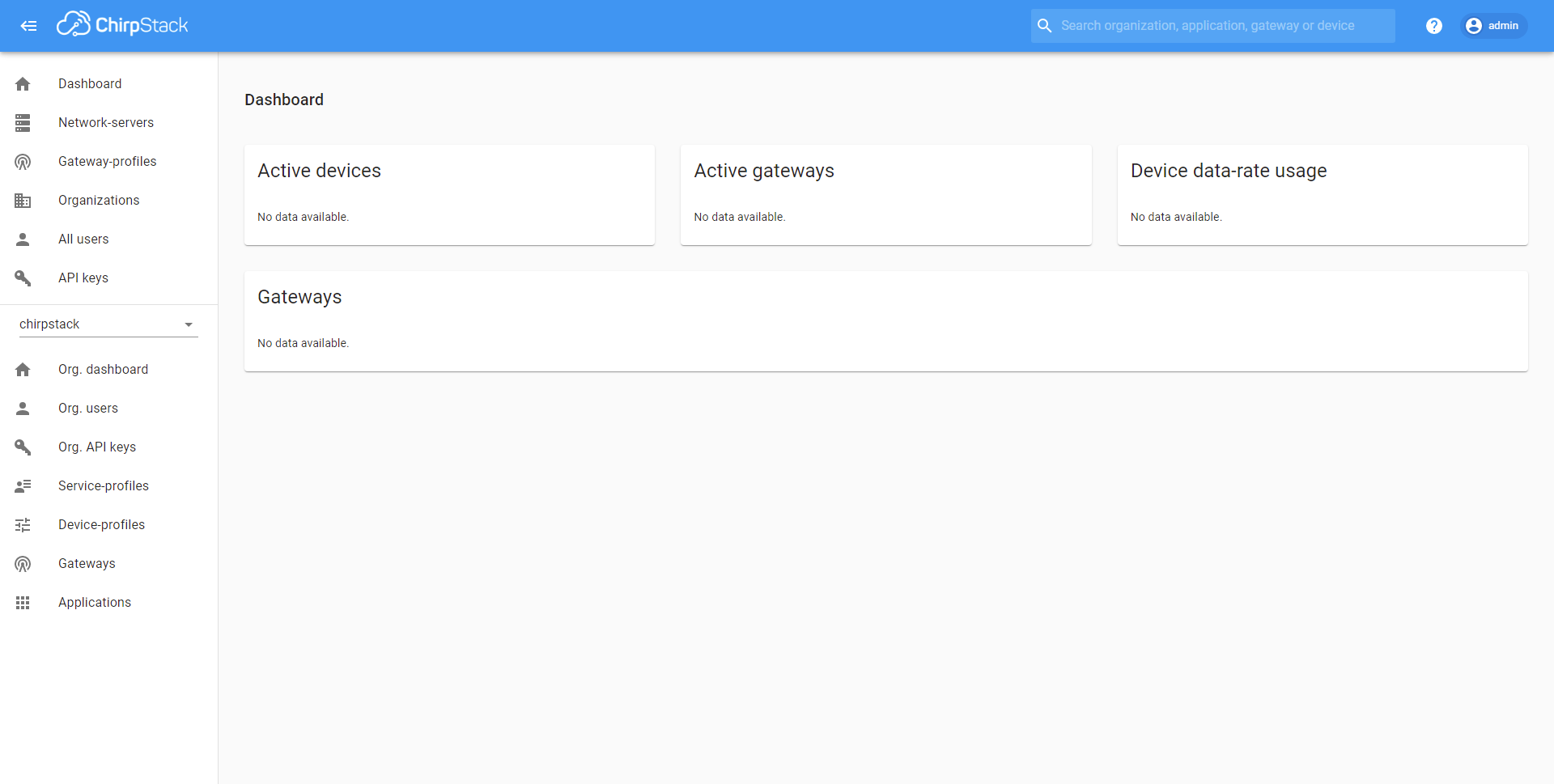
Task: Open the help question mark icon
Action: [1433, 26]
